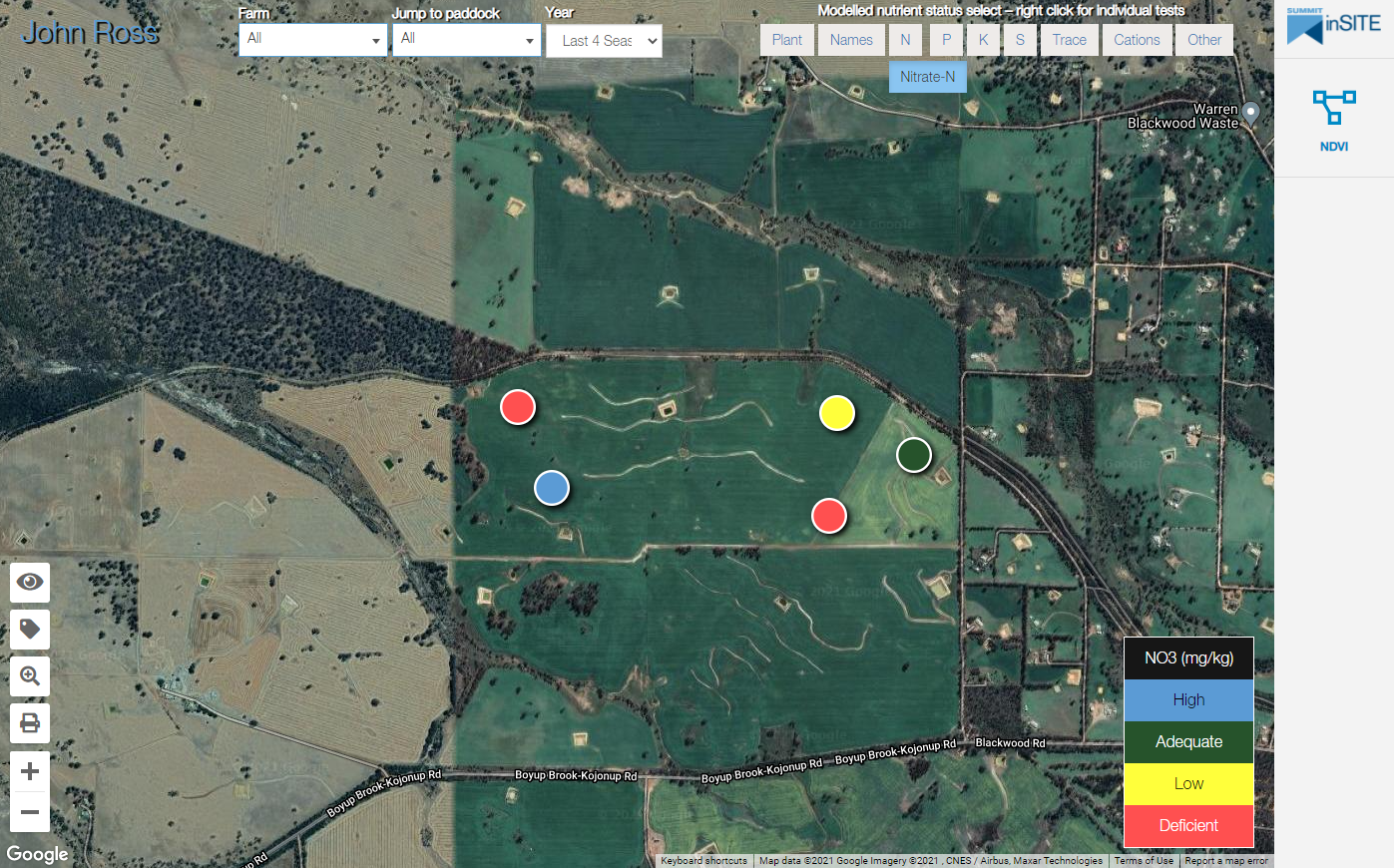This screenshot has height=868, width=1394.
Task: Click the yellow sample point marker
Action: pyautogui.click(x=837, y=413)
